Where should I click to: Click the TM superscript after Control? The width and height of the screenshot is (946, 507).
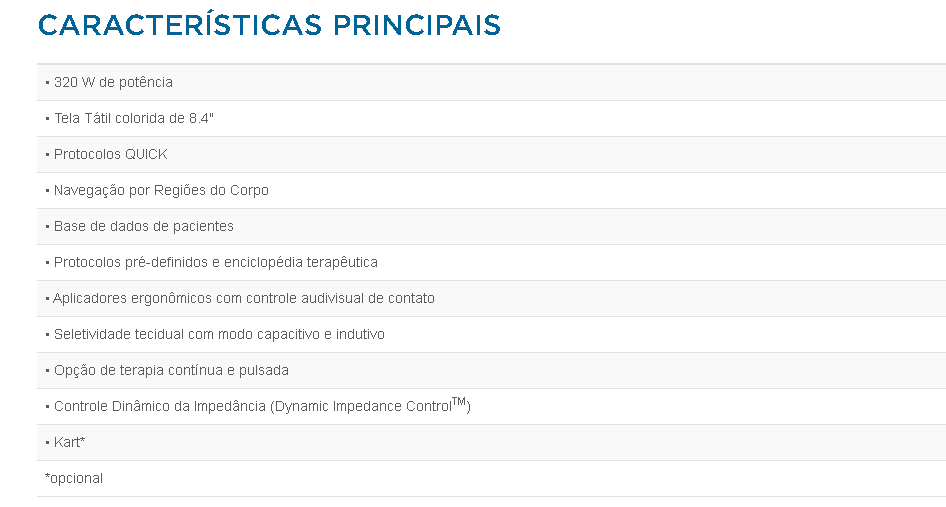pyautogui.click(x=459, y=401)
